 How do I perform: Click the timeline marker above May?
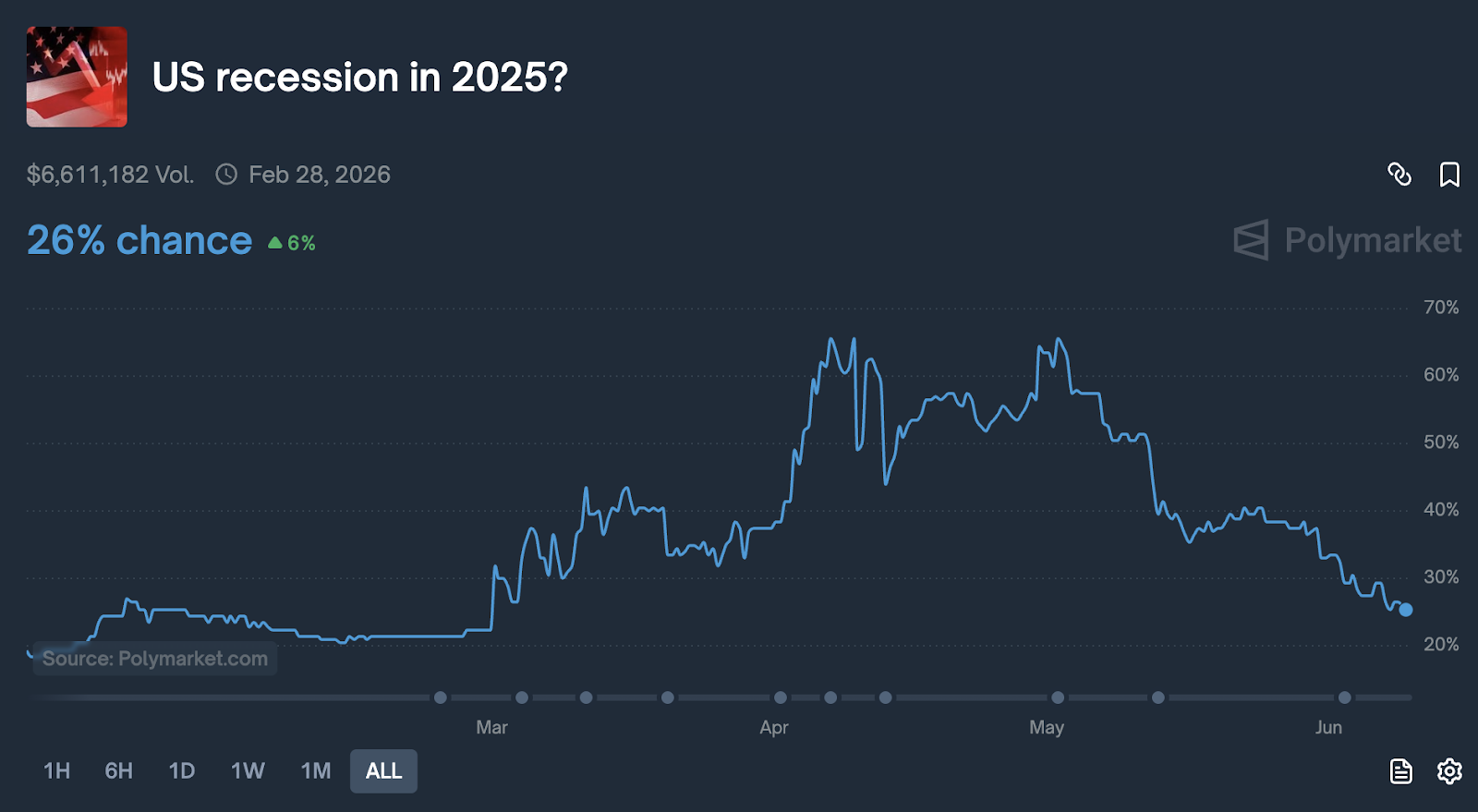(x=1058, y=697)
